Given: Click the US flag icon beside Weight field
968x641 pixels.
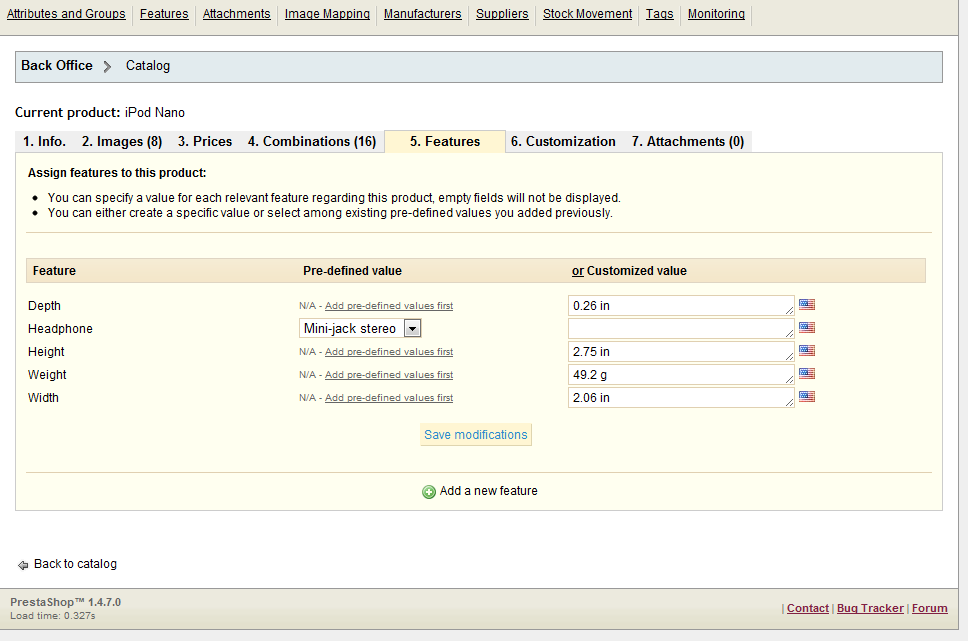Looking at the screenshot, I should pyautogui.click(x=807, y=374).
